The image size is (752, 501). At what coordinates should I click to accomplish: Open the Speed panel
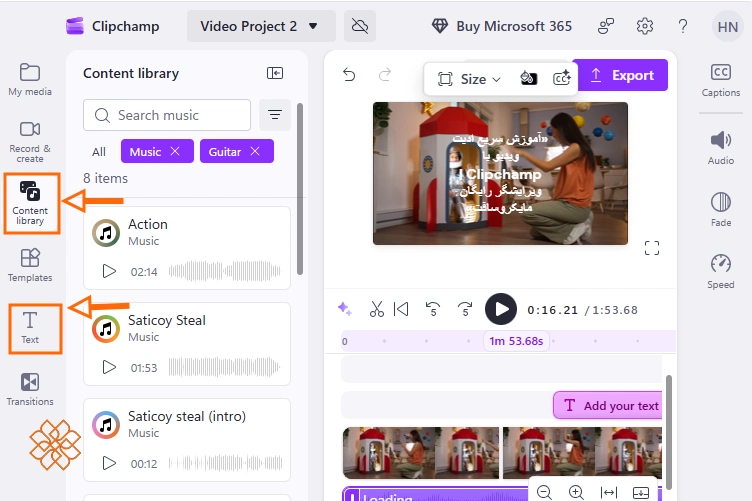click(720, 271)
